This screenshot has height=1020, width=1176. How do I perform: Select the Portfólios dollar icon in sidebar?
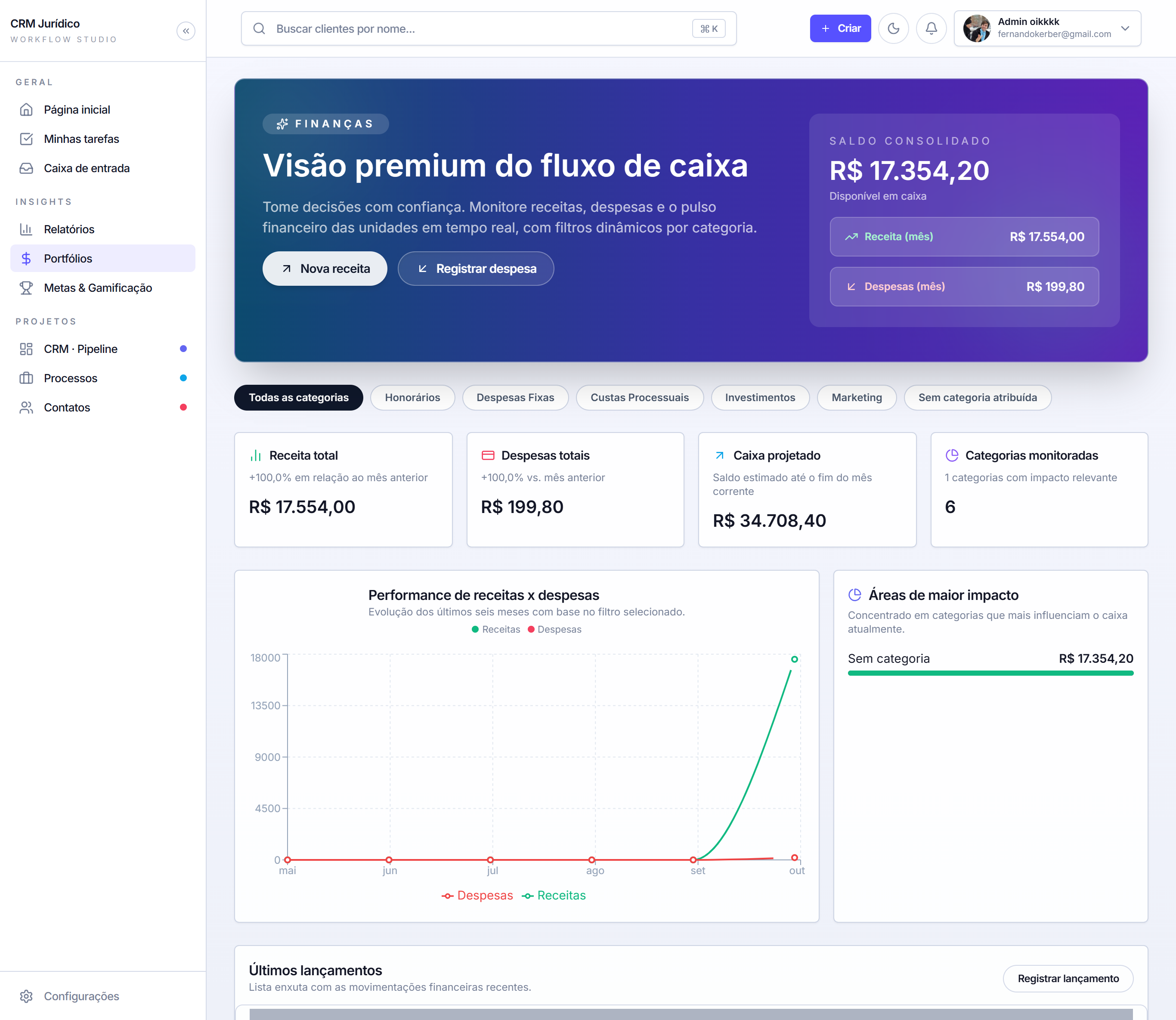coord(26,258)
